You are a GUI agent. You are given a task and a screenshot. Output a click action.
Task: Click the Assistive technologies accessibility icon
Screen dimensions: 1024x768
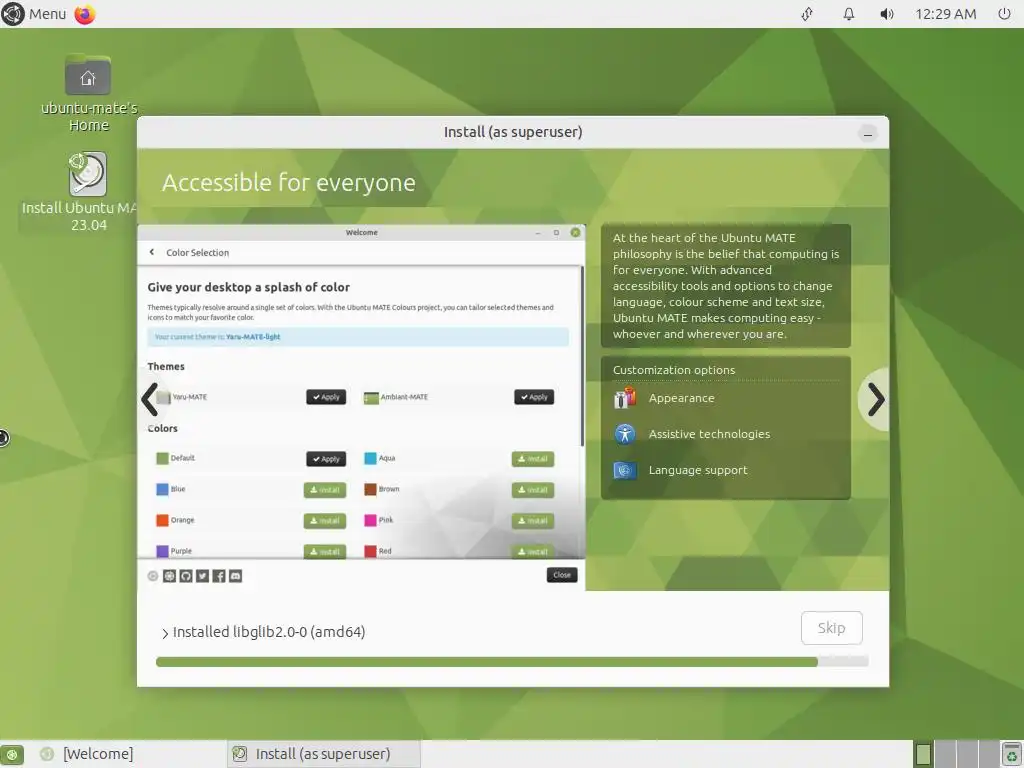coord(625,434)
